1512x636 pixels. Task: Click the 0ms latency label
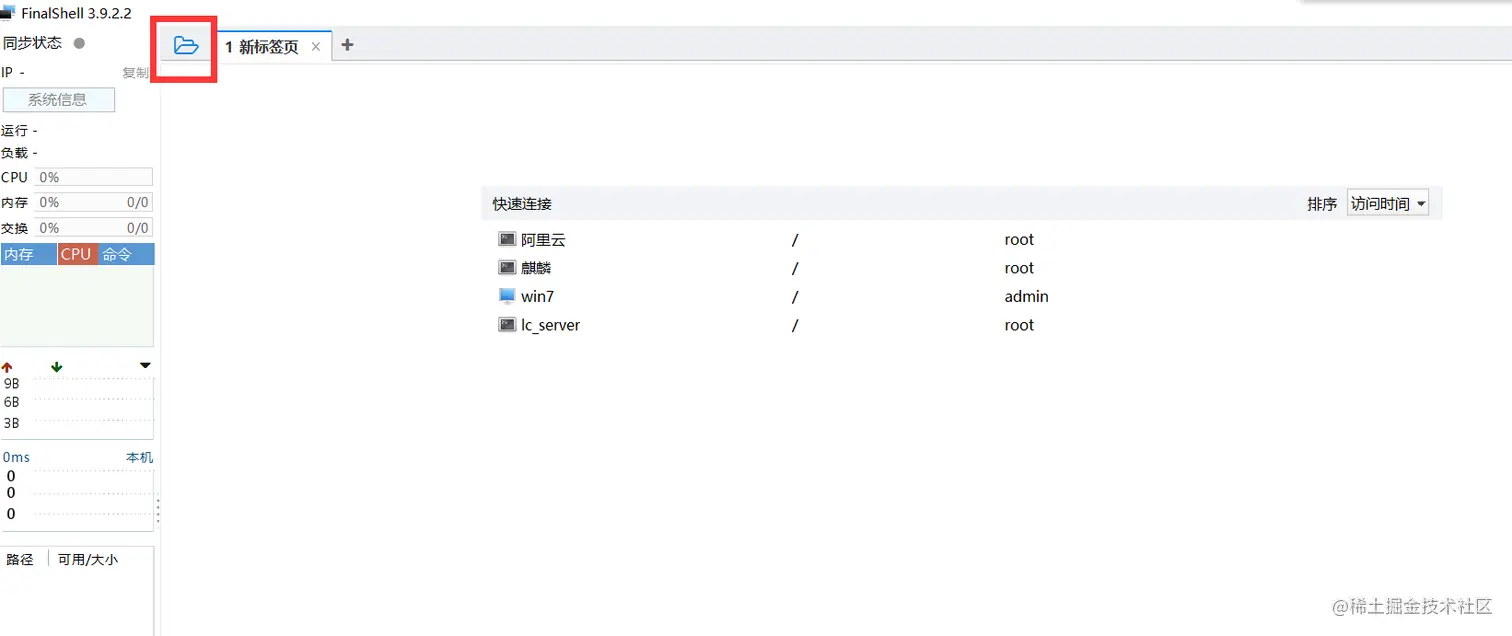click(16, 457)
